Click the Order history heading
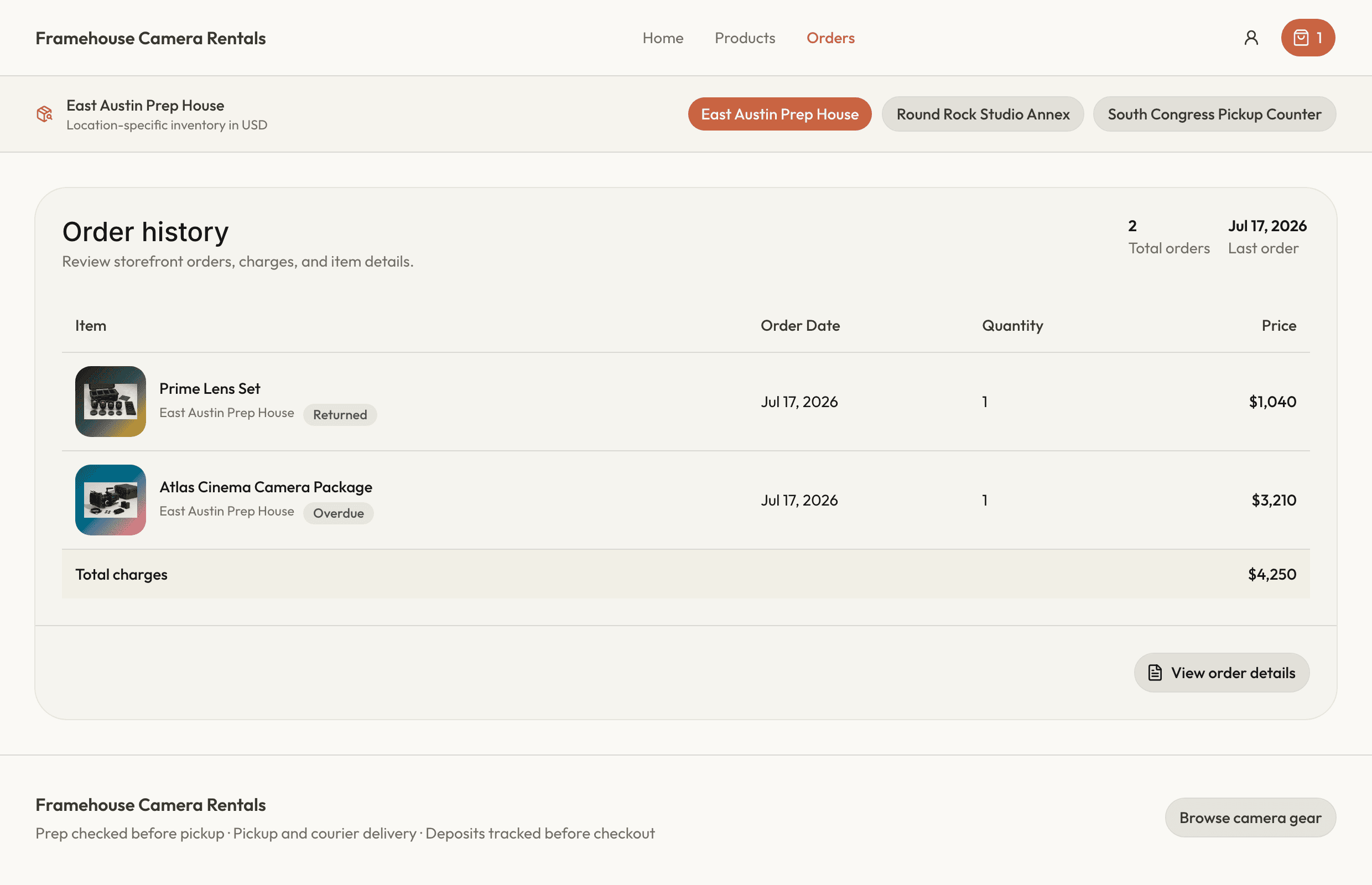The height and width of the screenshot is (885, 1372). (x=145, y=232)
